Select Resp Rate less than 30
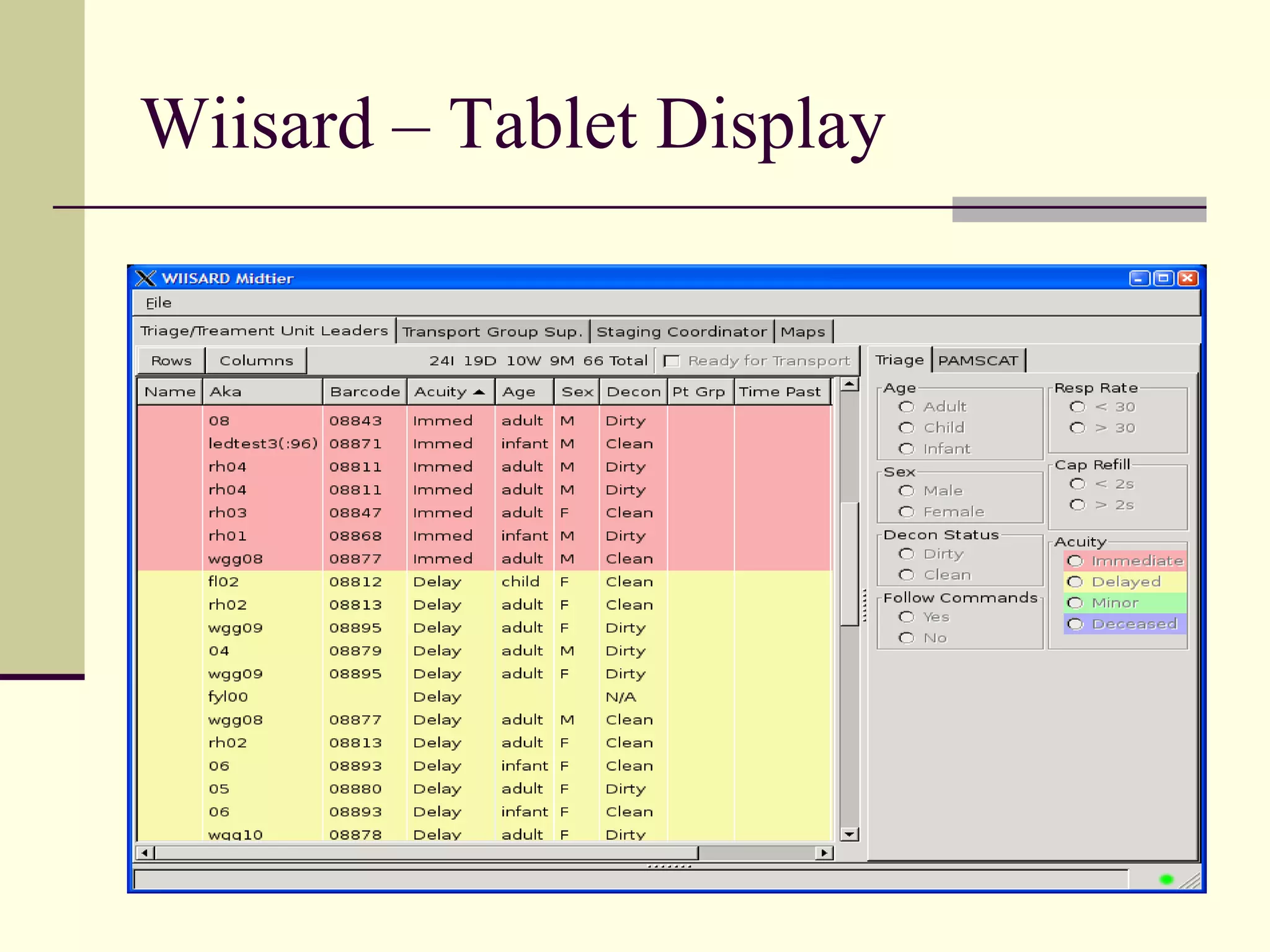 1078,407
